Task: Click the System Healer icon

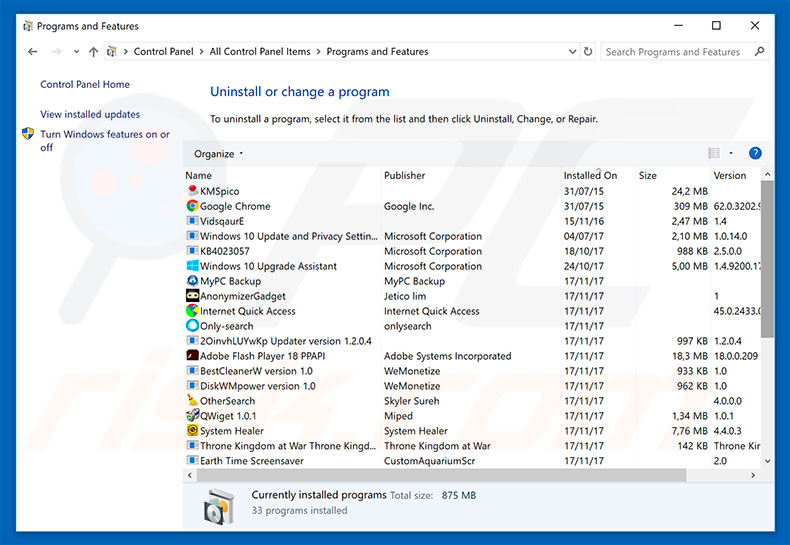Action: 192,430
